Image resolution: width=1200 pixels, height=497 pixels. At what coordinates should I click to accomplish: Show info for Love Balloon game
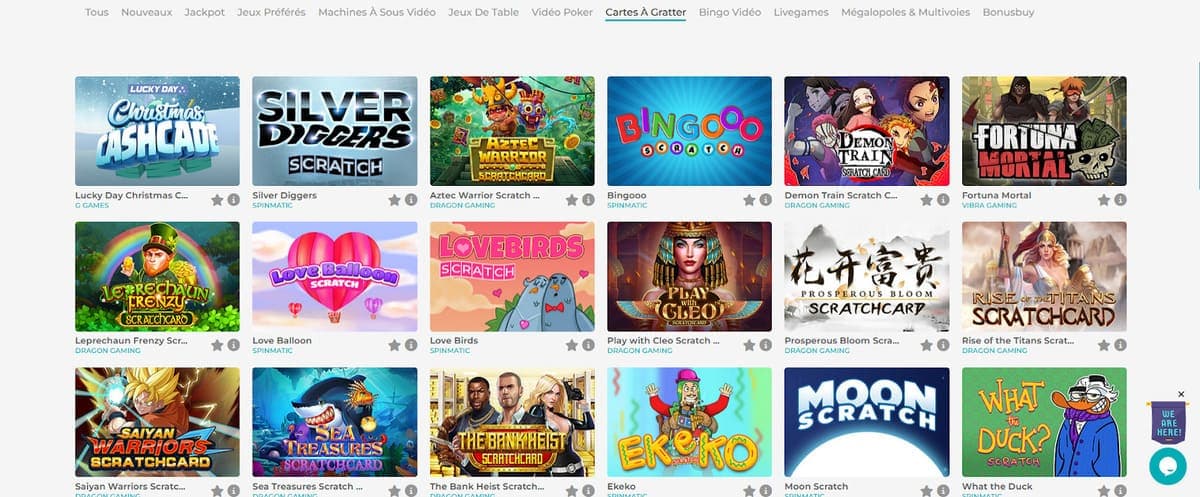(x=411, y=345)
